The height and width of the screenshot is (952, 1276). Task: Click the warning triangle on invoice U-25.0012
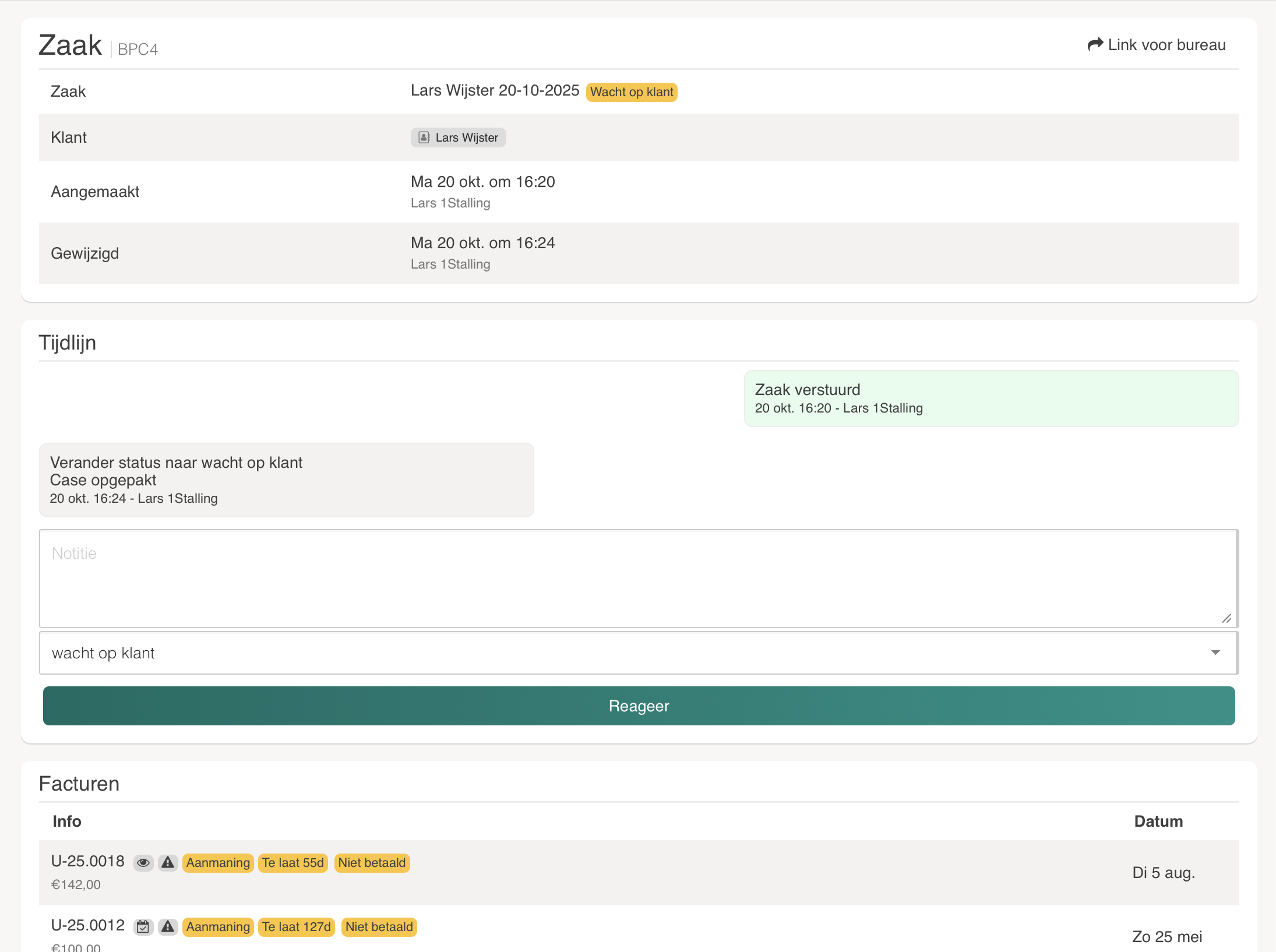pos(168,927)
